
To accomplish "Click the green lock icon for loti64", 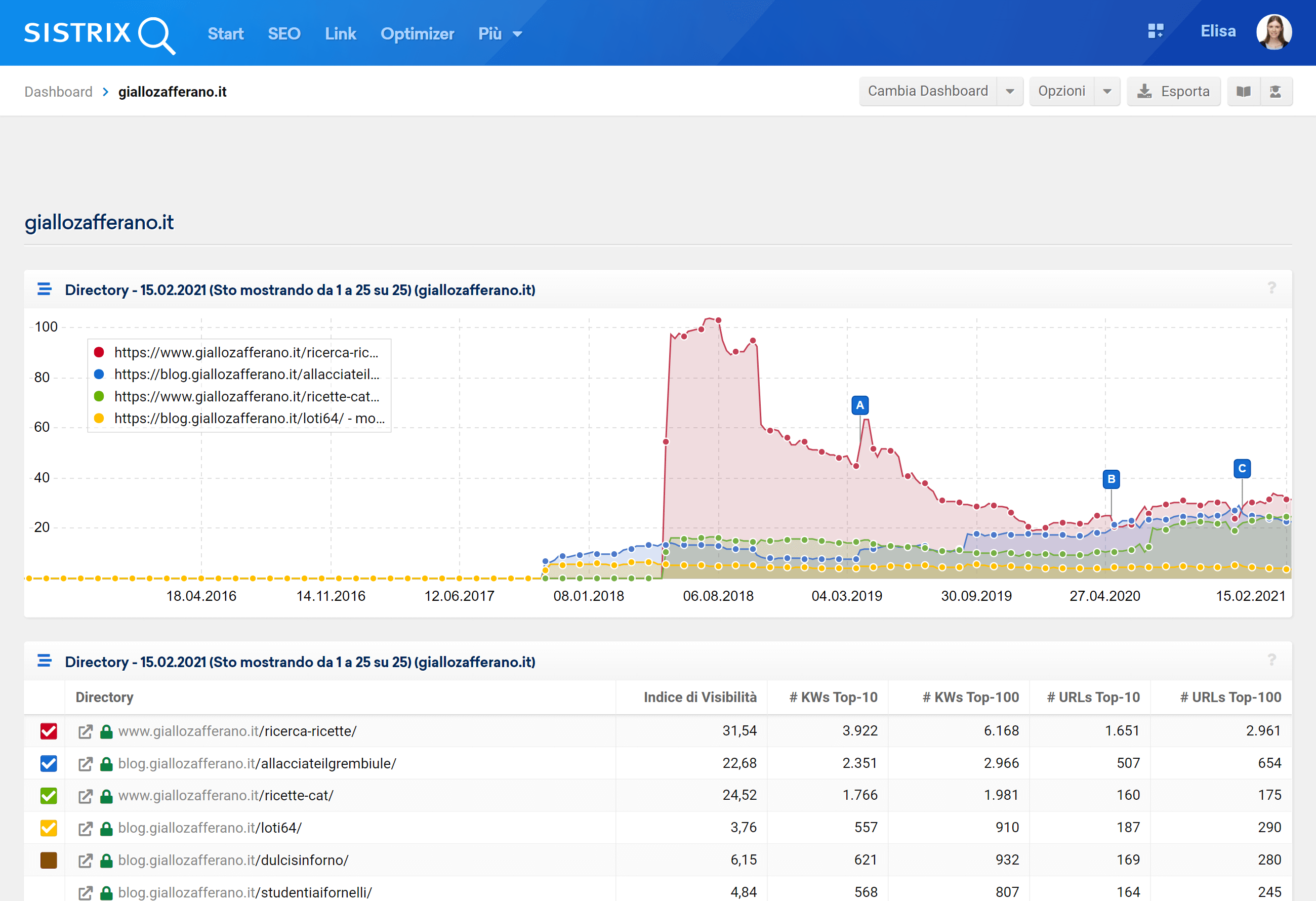I will pos(106,829).
